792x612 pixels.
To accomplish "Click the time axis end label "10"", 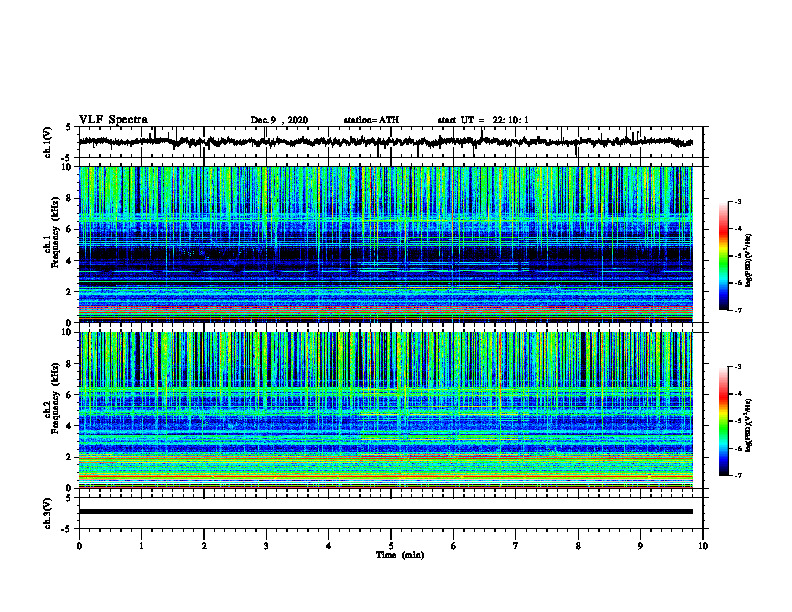I will click(703, 546).
